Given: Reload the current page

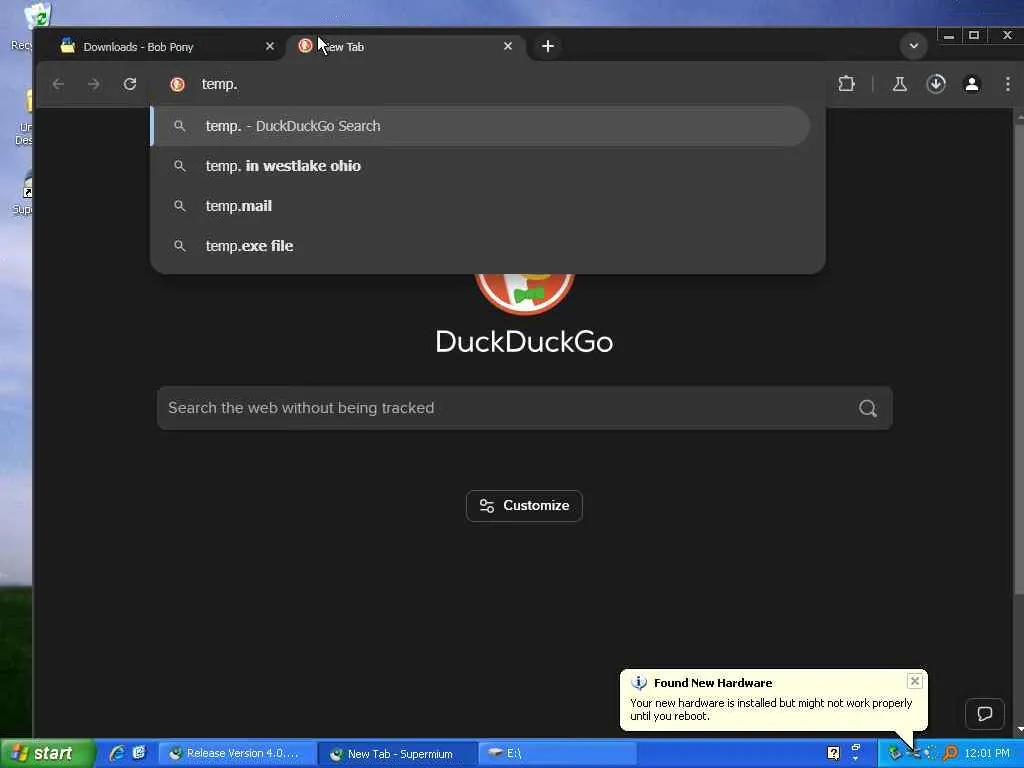Looking at the screenshot, I should (x=130, y=84).
